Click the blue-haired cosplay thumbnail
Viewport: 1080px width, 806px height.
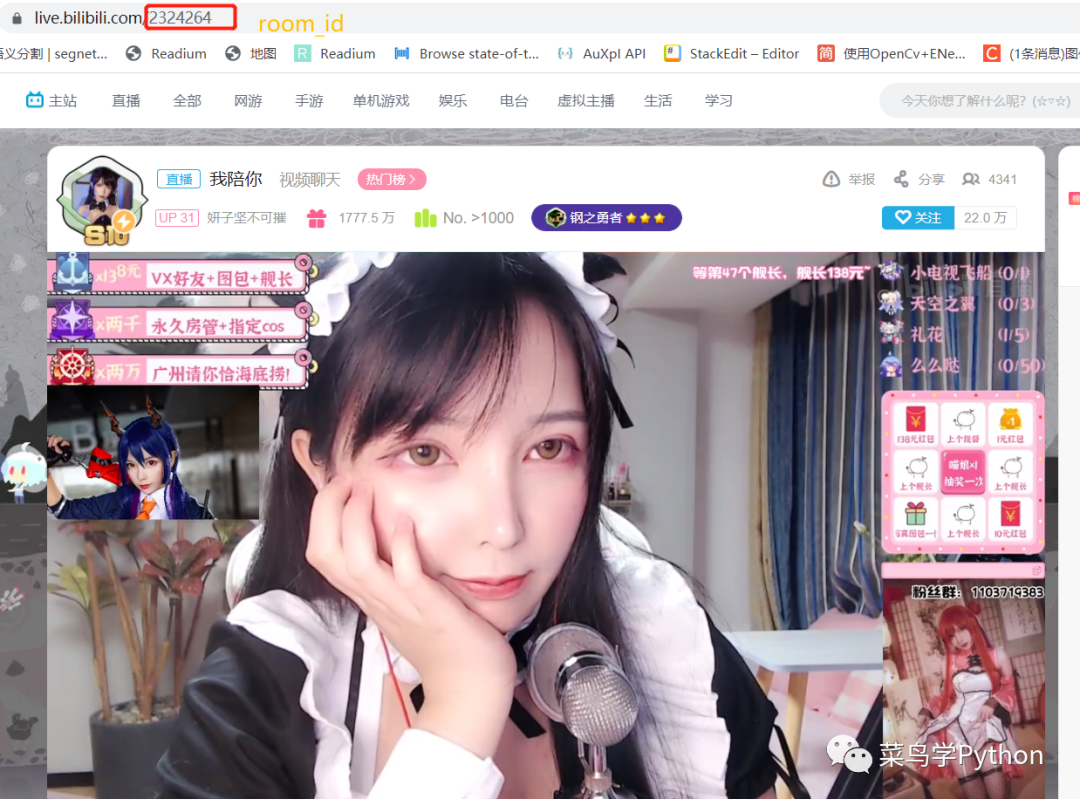click(153, 453)
